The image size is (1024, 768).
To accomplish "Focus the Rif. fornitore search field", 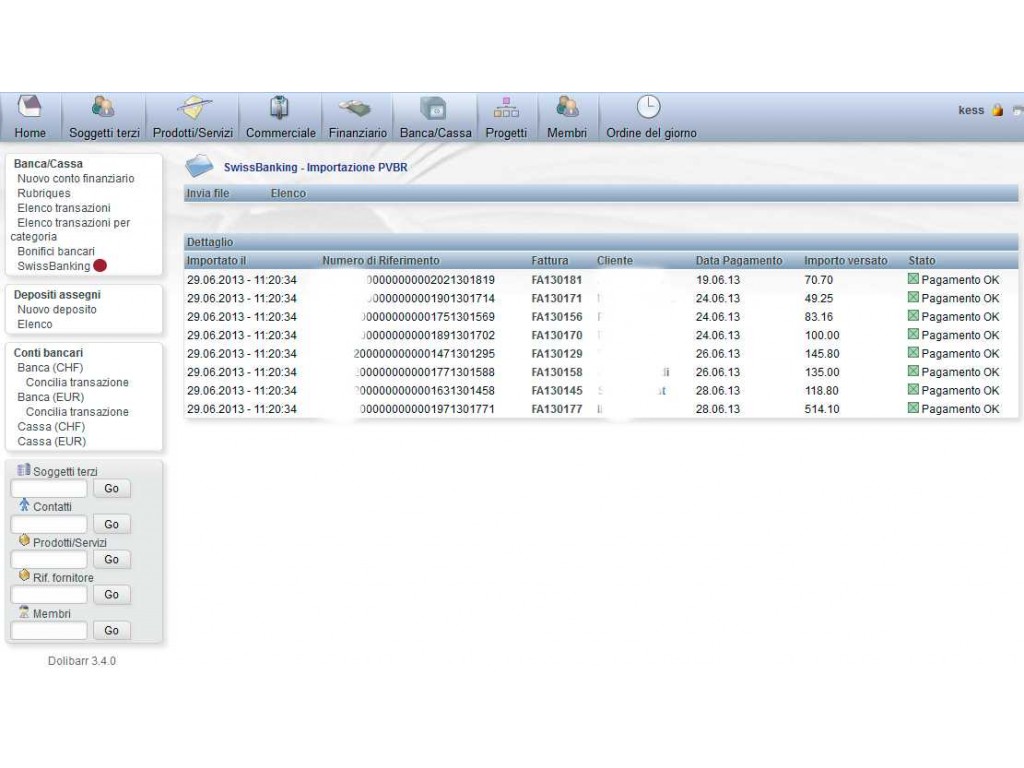I will point(49,595).
